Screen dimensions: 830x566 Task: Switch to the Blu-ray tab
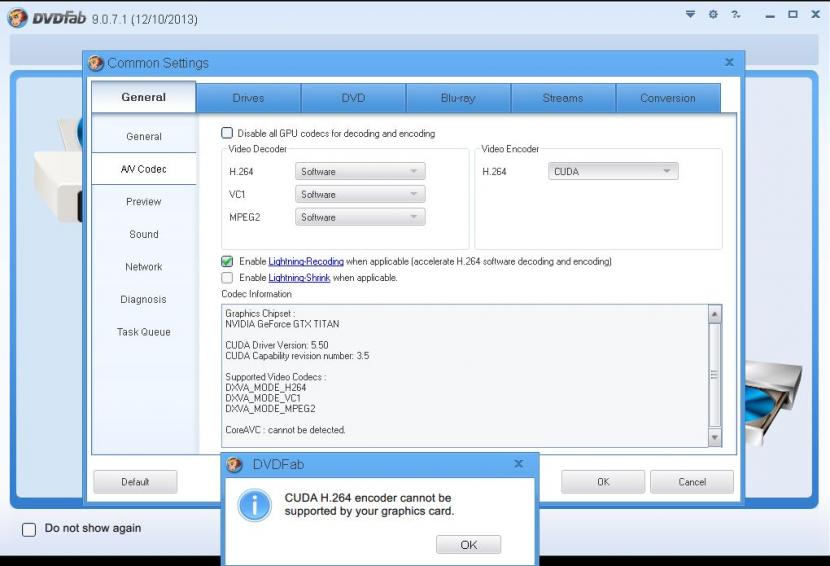[458, 98]
